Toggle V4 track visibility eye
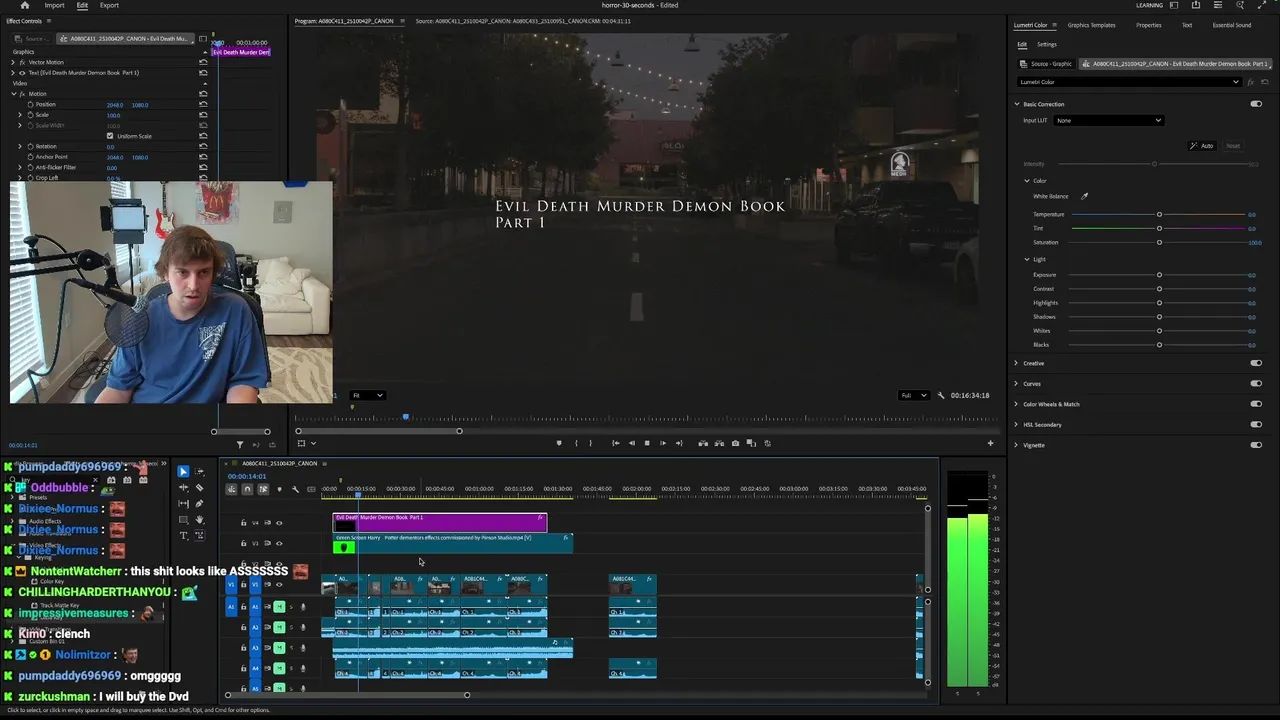 (279, 522)
